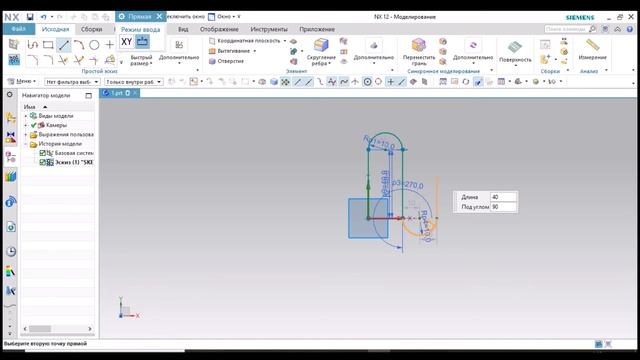The height and width of the screenshot is (360, 640).
Task: Click the Вытягивание extrude button
Action: 229,51
